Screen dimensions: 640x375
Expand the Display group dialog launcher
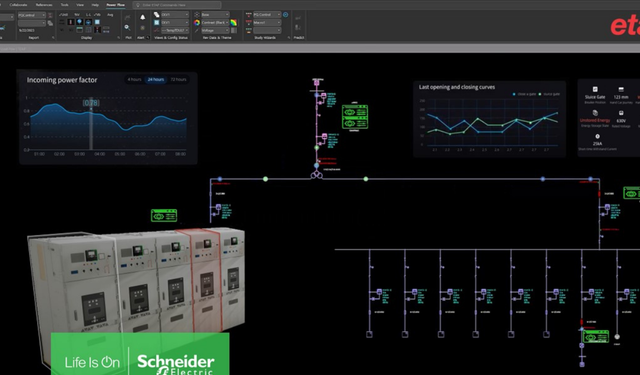(x=118, y=38)
